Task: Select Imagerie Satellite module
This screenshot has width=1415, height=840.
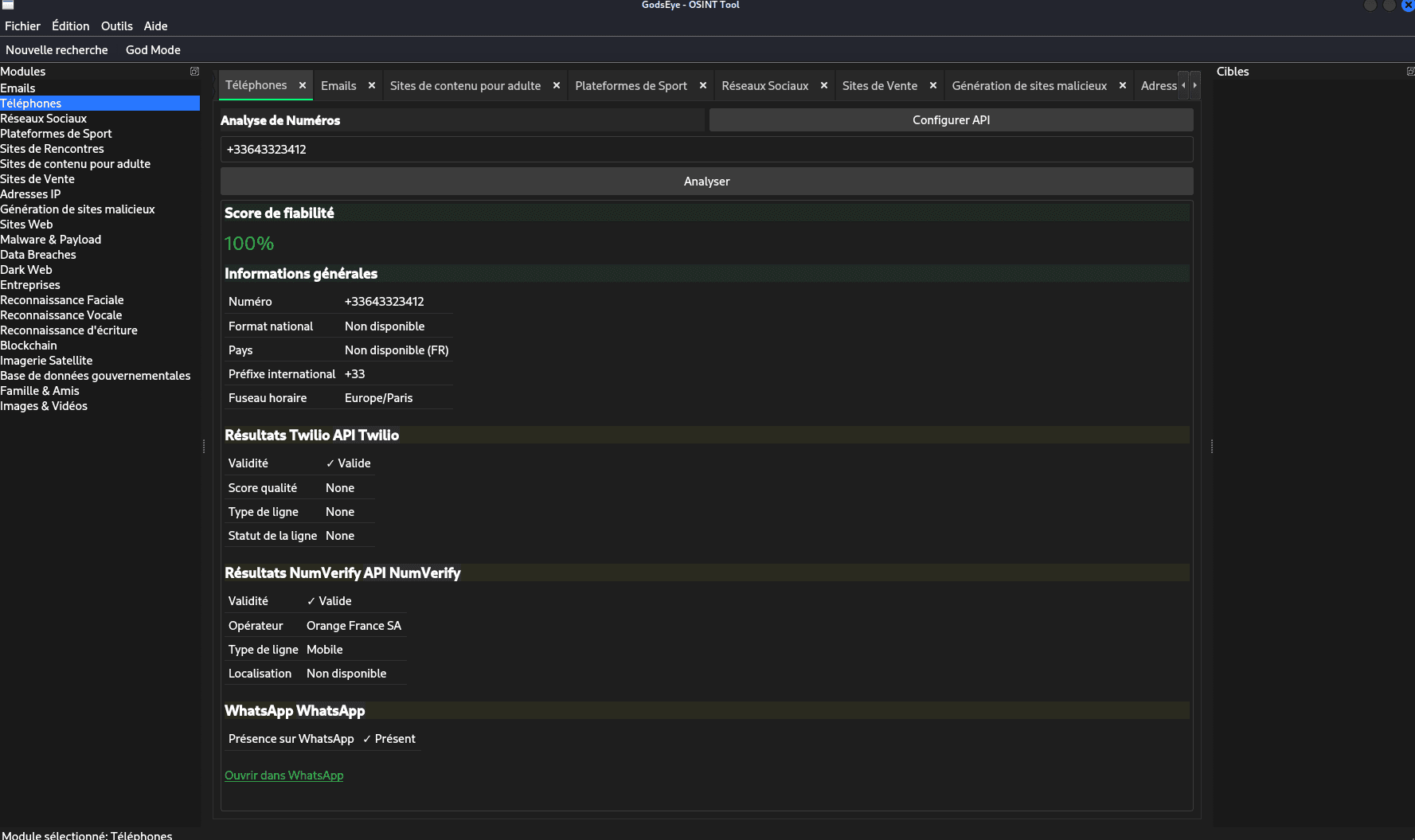Action: click(x=100, y=361)
